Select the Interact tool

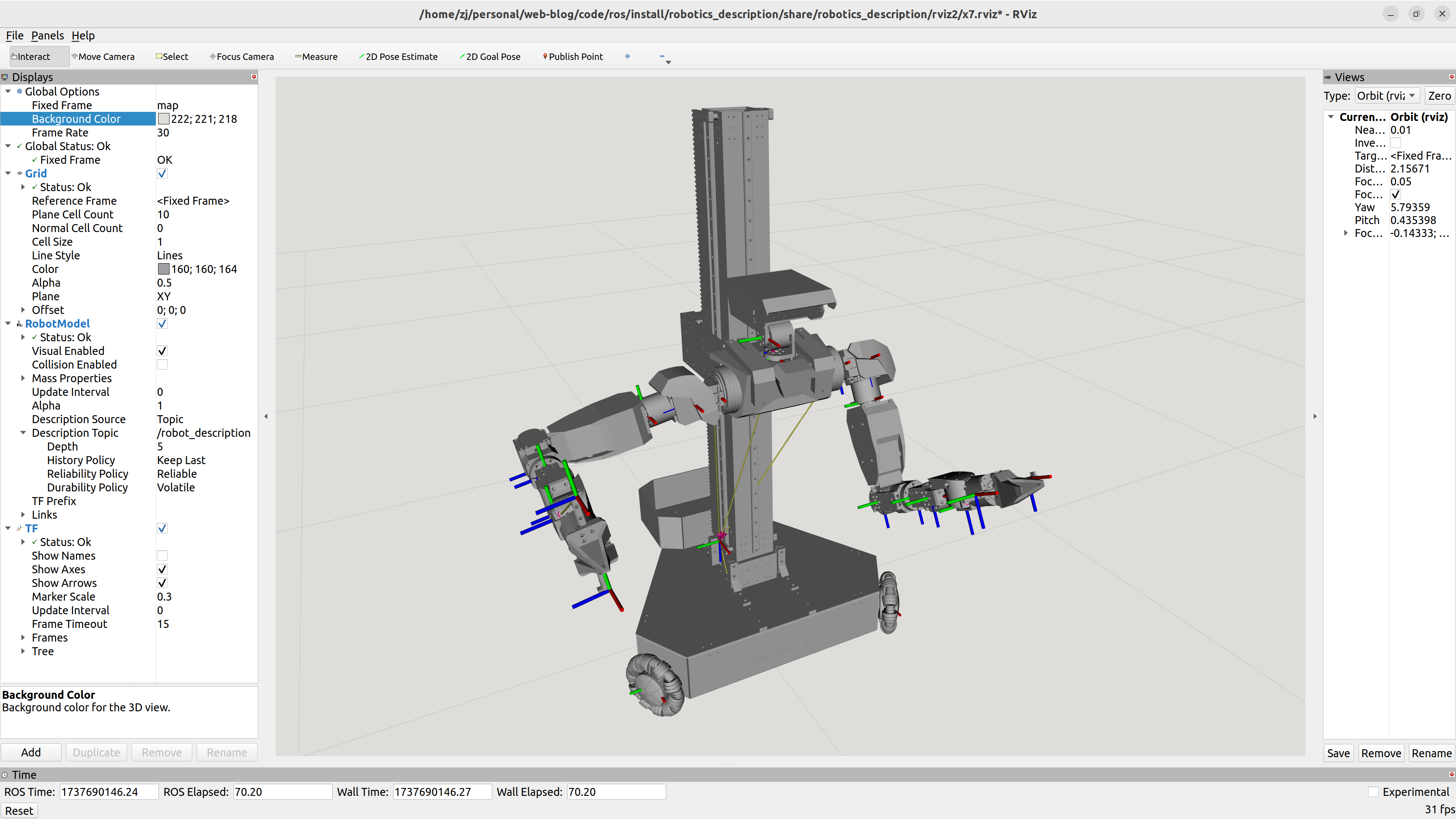click(31, 56)
